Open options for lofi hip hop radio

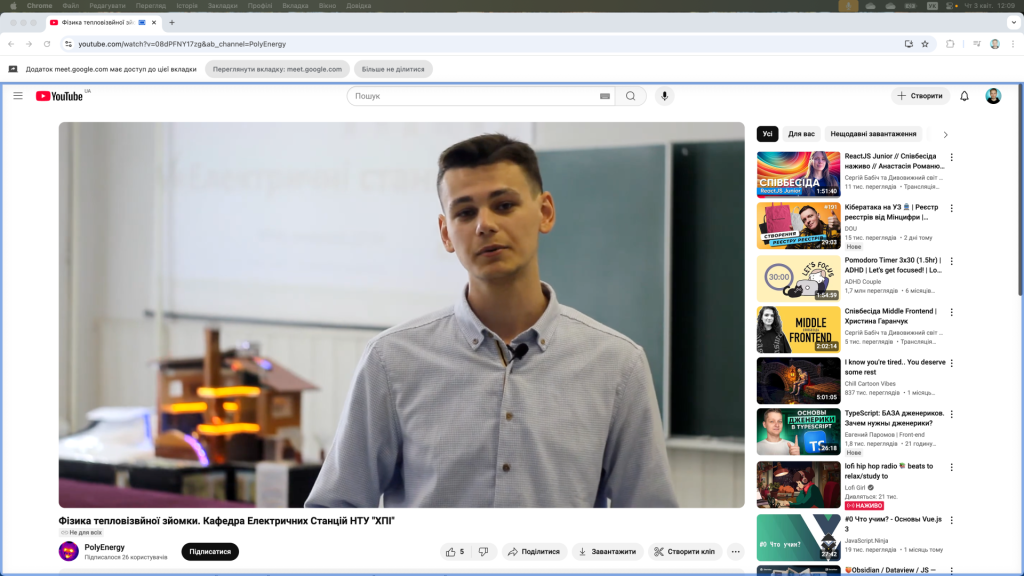pos(952,468)
